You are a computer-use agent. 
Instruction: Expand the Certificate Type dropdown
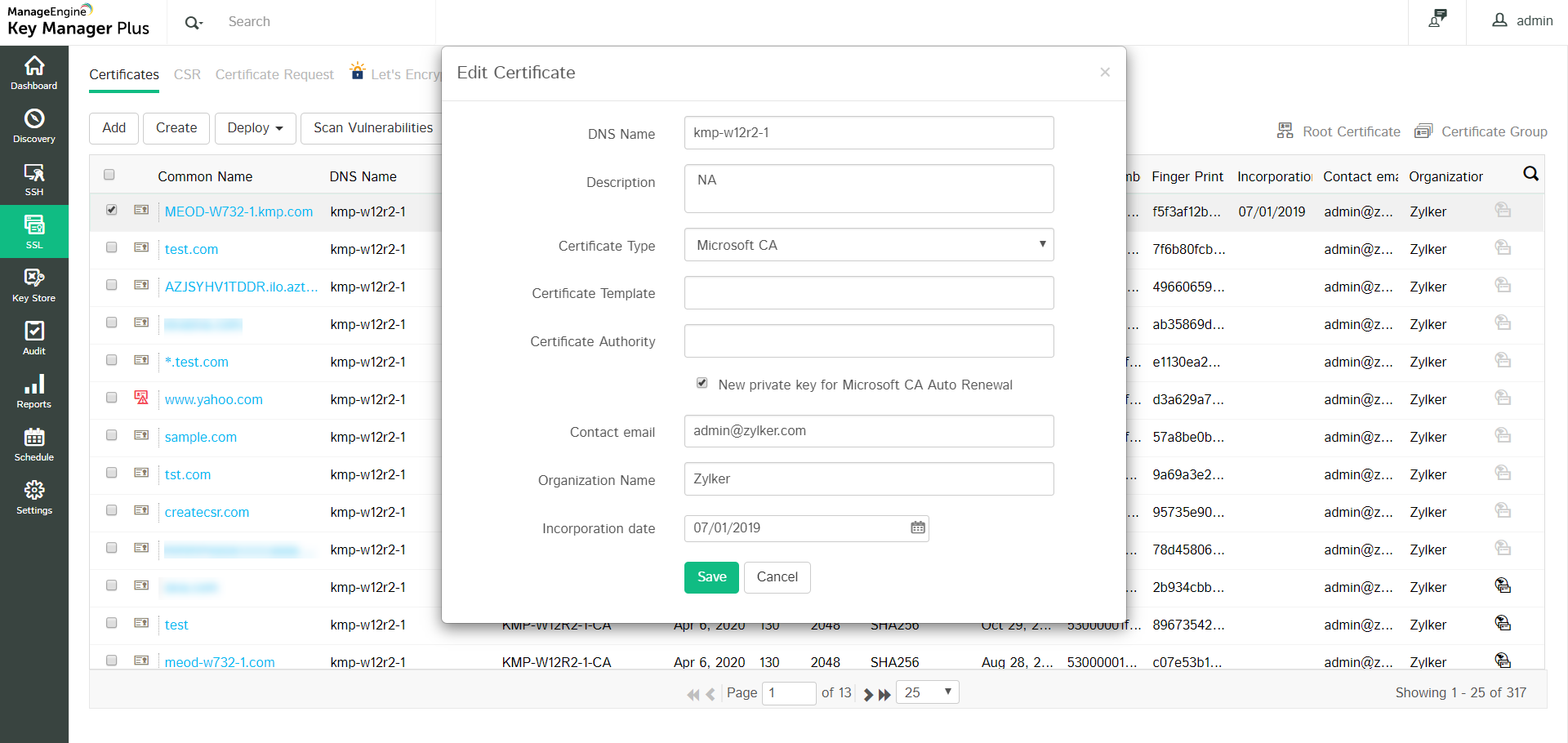(x=869, y=245)
